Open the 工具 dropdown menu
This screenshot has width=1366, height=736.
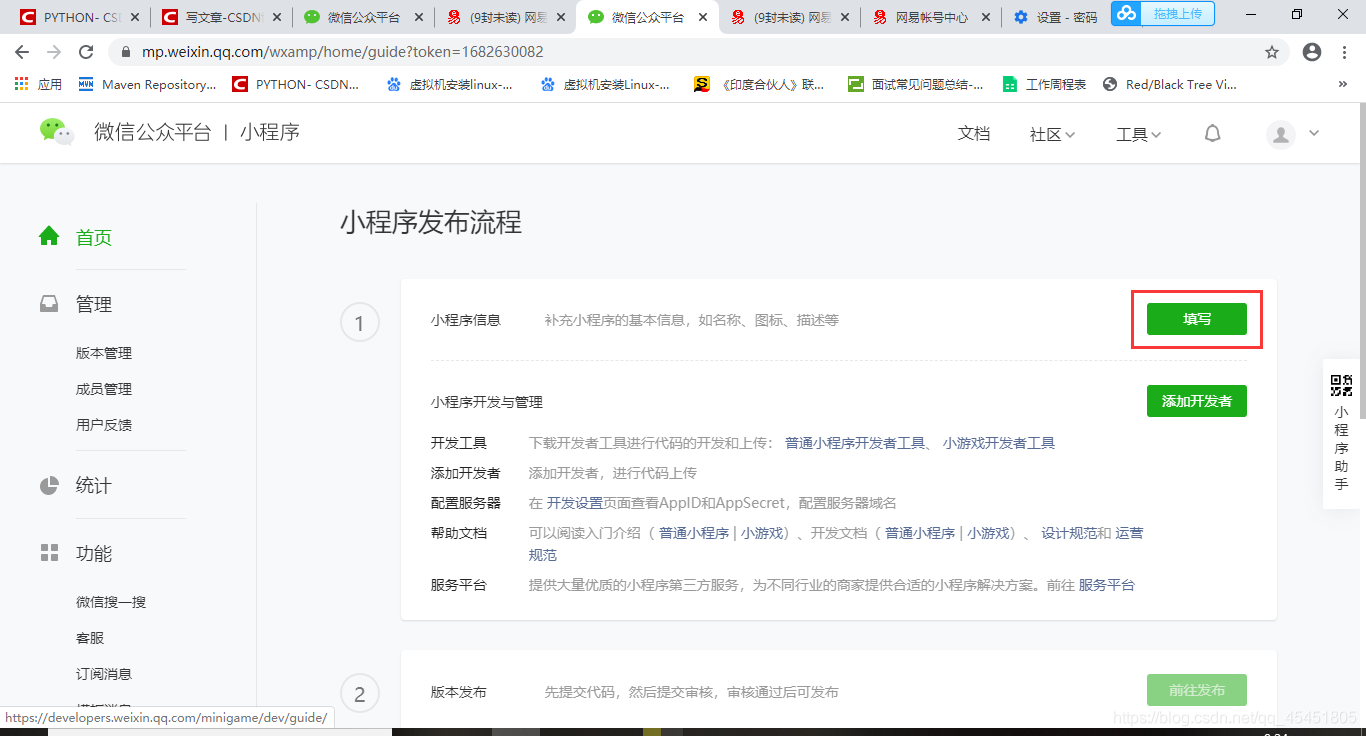pos(1139,134)
